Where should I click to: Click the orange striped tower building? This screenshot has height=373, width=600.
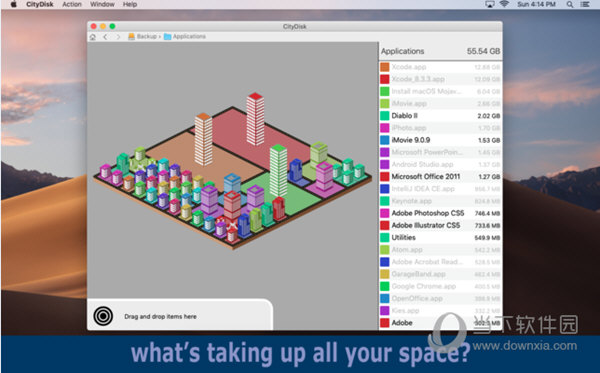tap(204, 139)
